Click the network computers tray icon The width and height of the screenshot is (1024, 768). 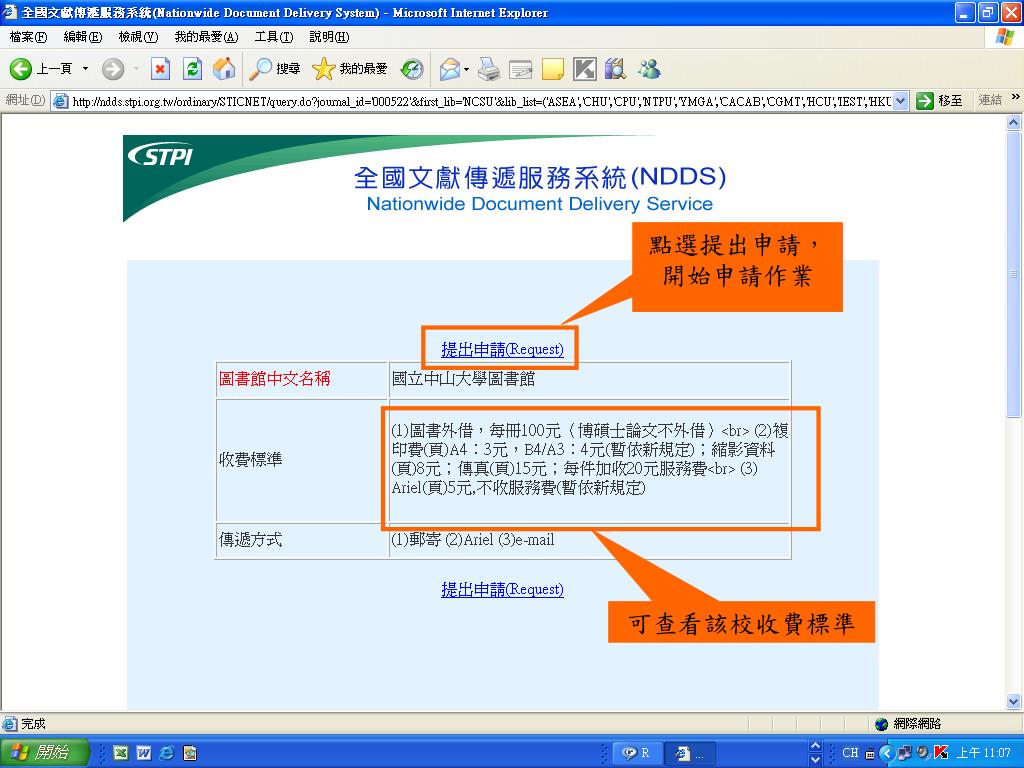point(905,753)
